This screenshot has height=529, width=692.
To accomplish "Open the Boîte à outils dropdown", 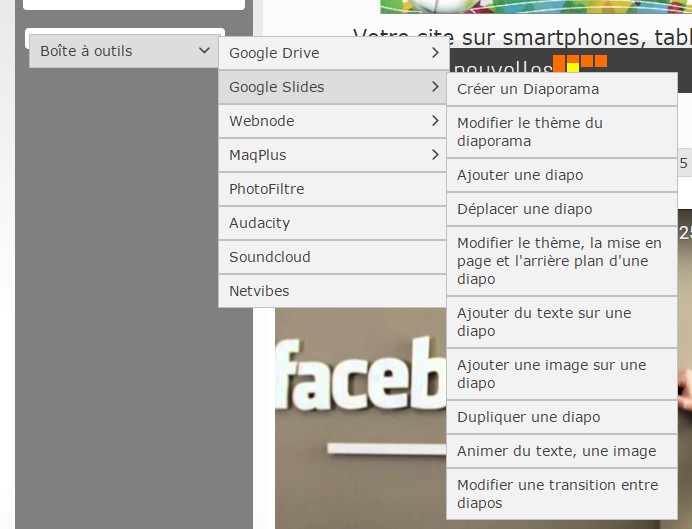I will pos(124,51).
